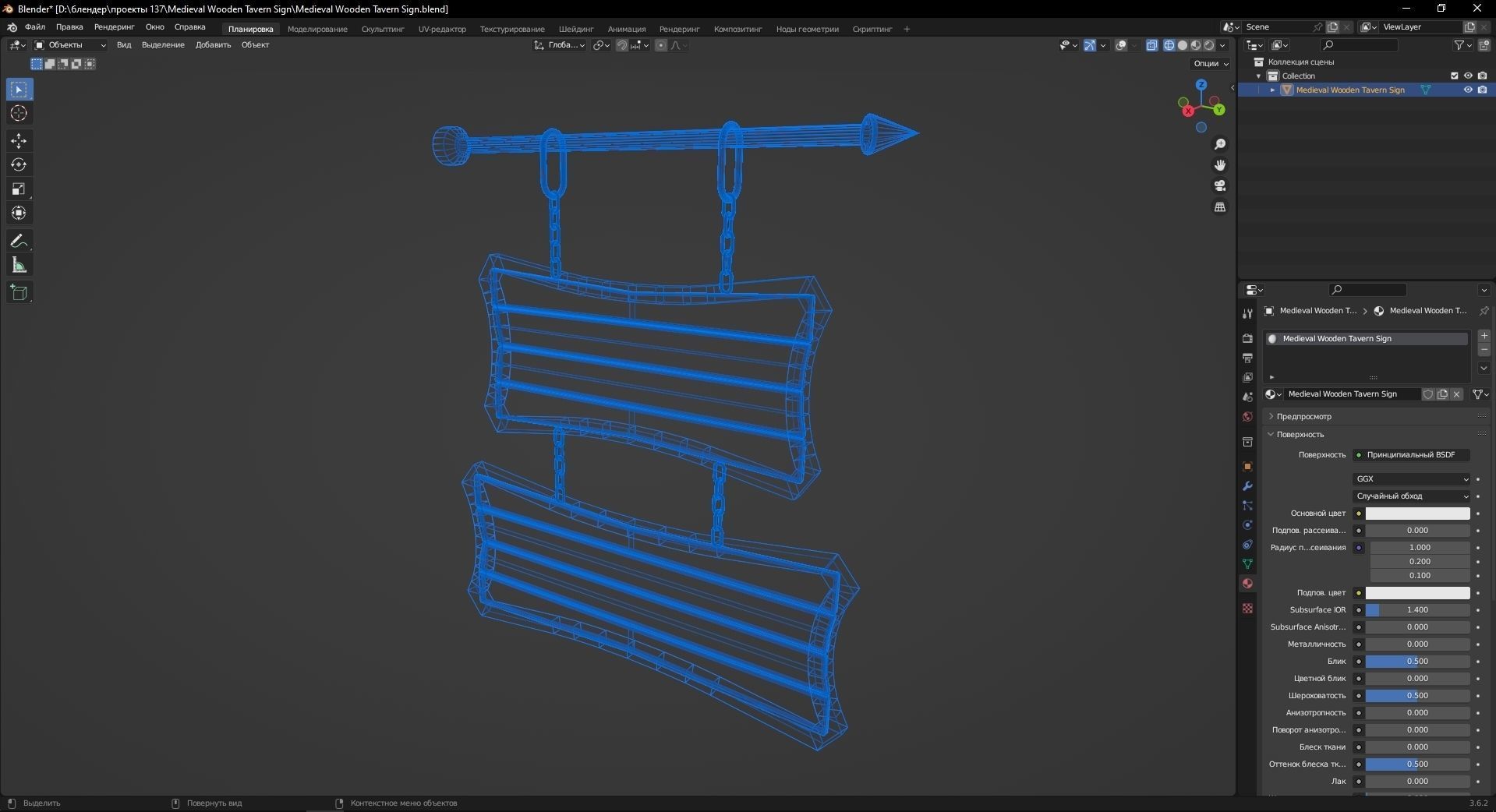Activate the Move tool

[x=19, y=141]
